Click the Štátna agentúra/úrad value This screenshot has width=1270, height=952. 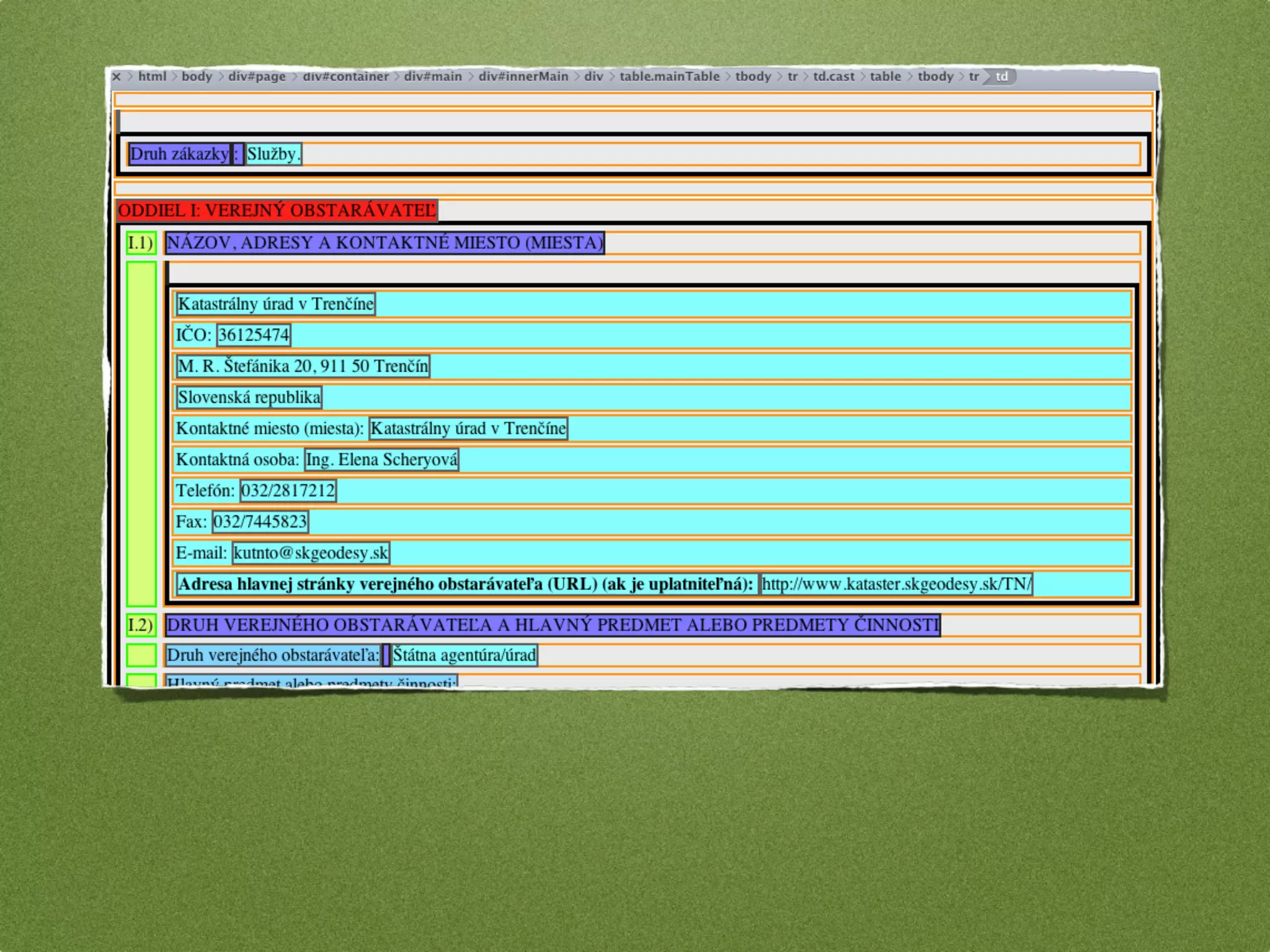(464, 655)
